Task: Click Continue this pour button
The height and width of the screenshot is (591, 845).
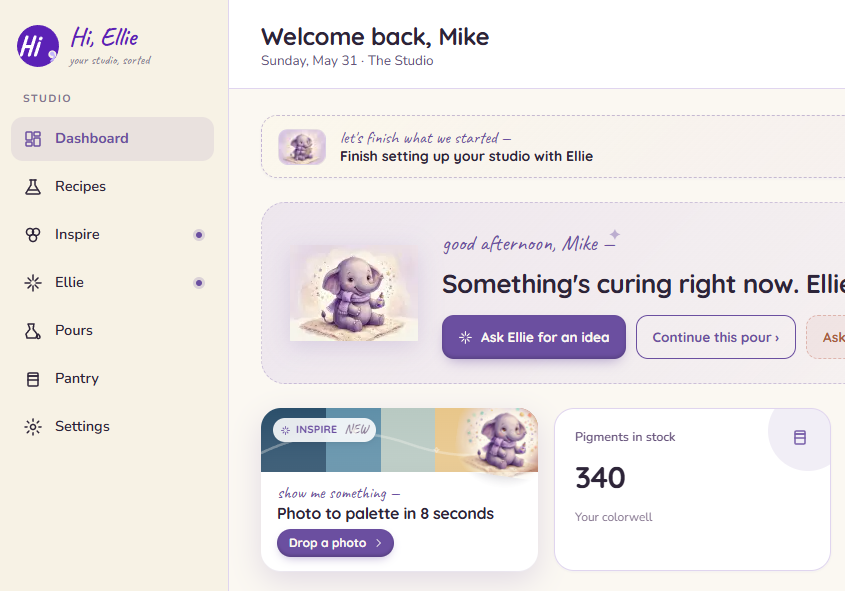Action: pos(716,337)
